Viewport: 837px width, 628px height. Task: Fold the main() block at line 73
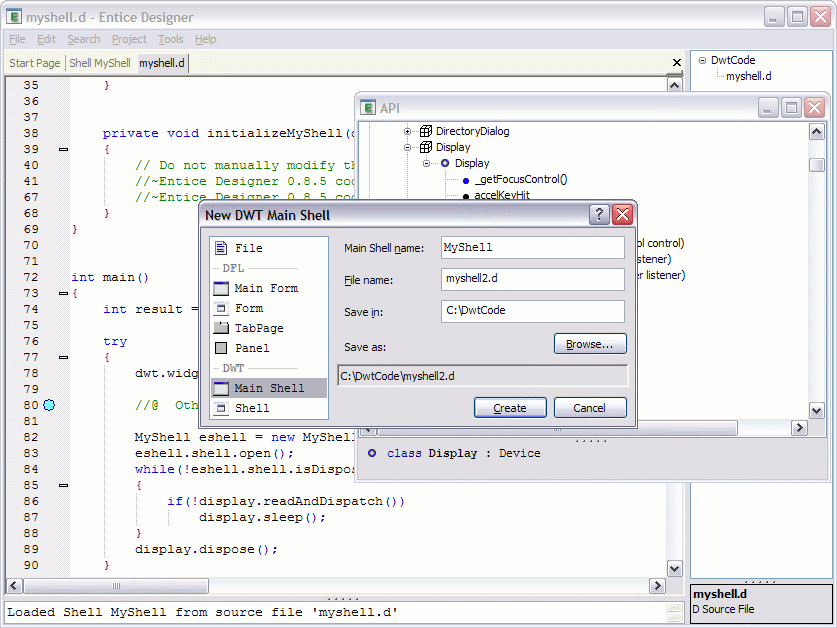[x=64, y=293]
